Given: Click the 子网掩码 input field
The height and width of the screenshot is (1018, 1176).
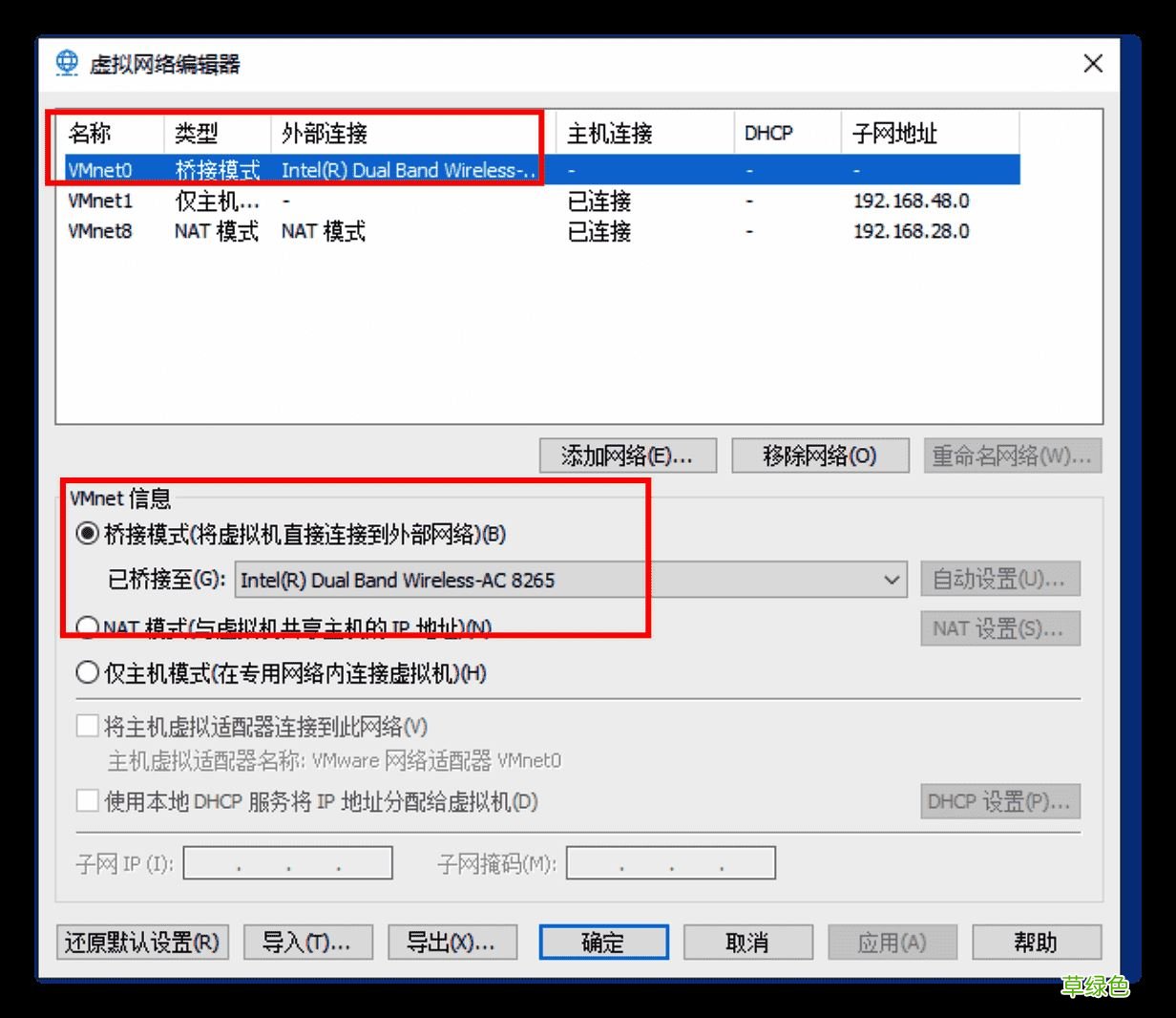Looking at the screenshot, I should pos(670,863).
